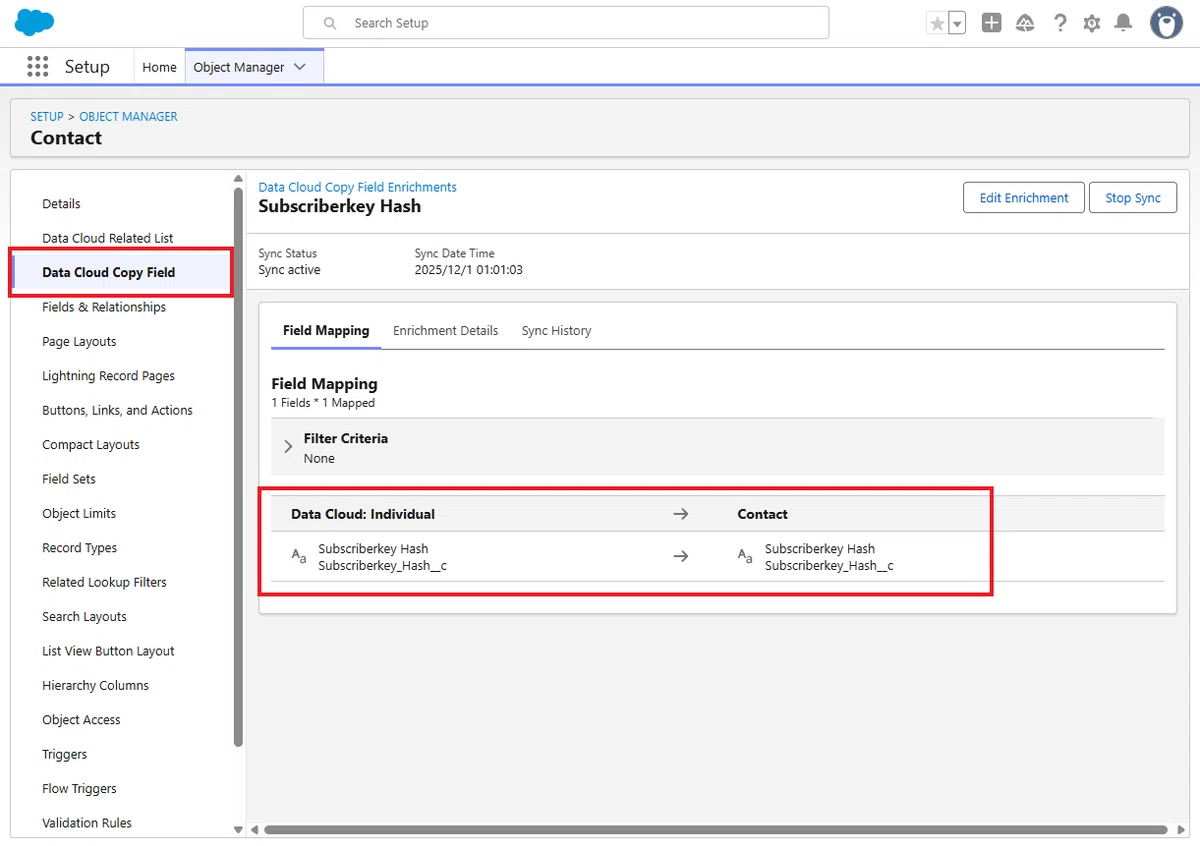Switch to the Enrichment Details tab

(445, 331)
